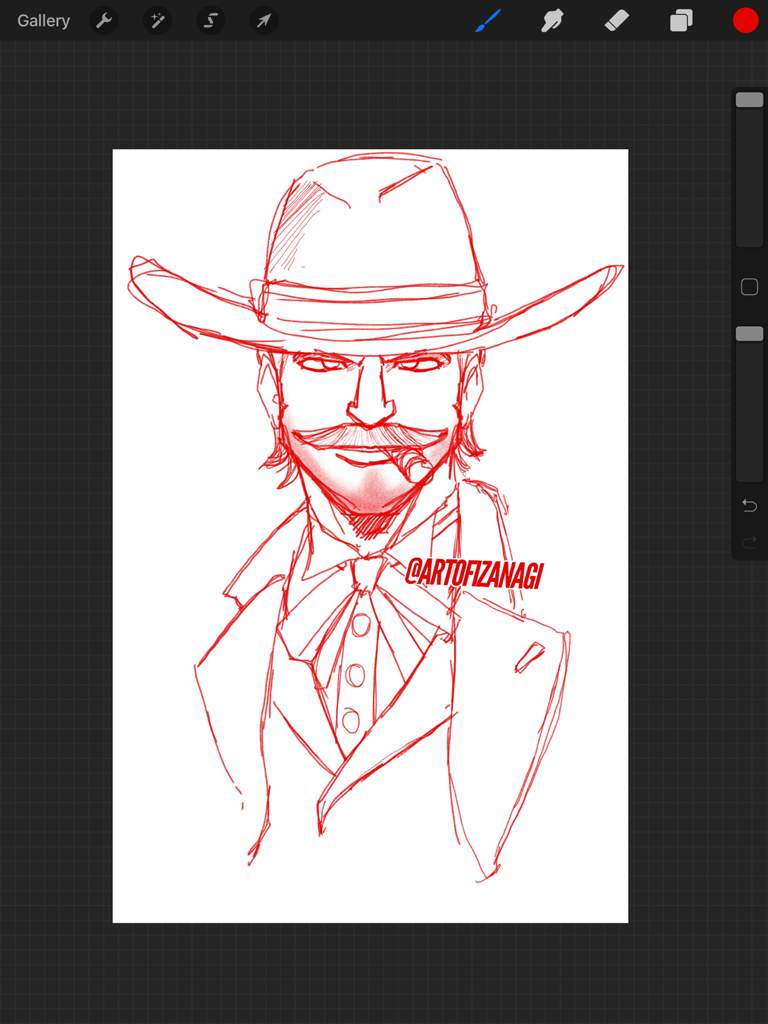Select the Eraser tool
Screen dimensions: 768x1024
tap(616, 21)
